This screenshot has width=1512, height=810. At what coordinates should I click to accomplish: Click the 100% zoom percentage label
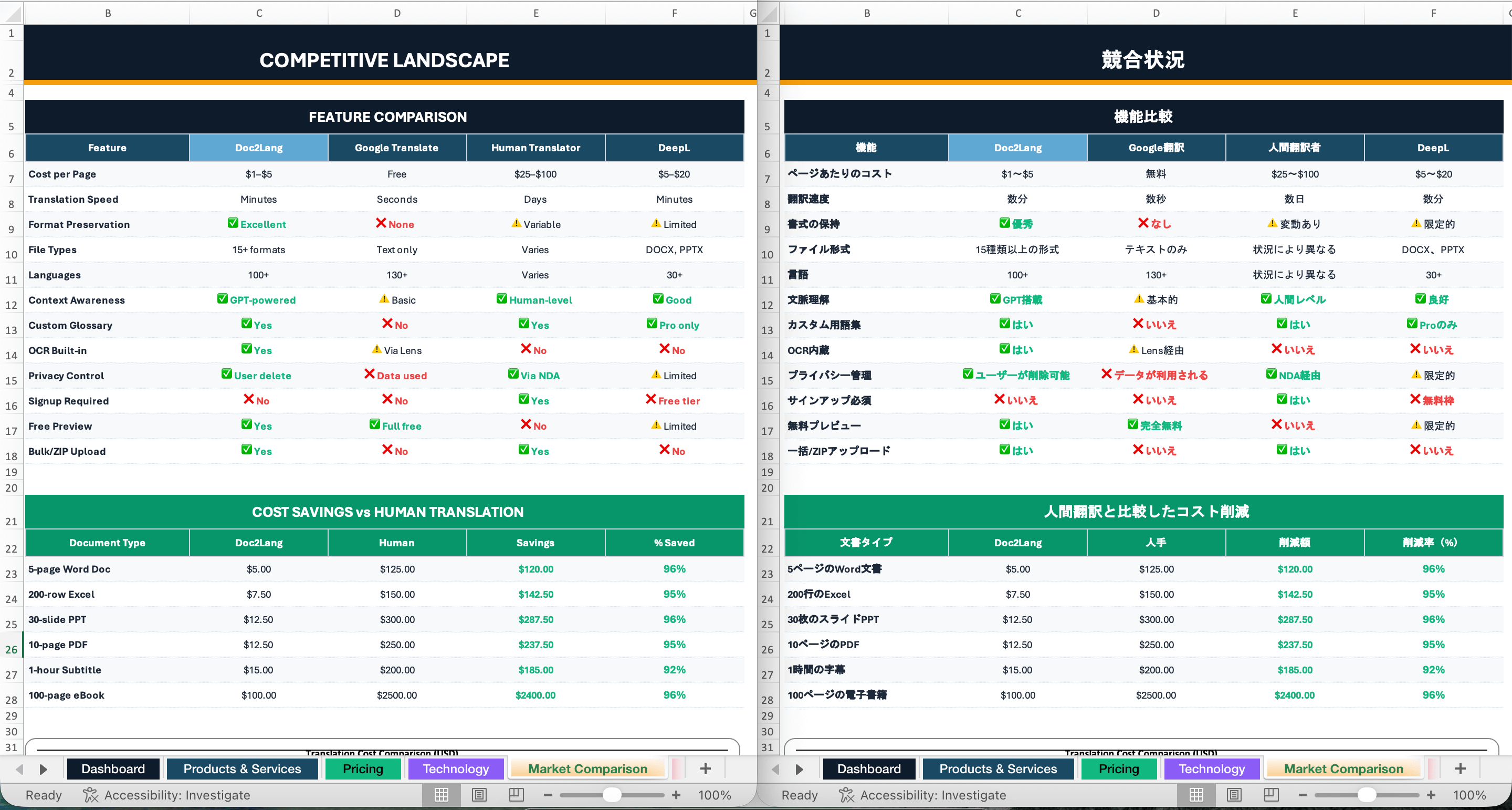pos(714,795)
